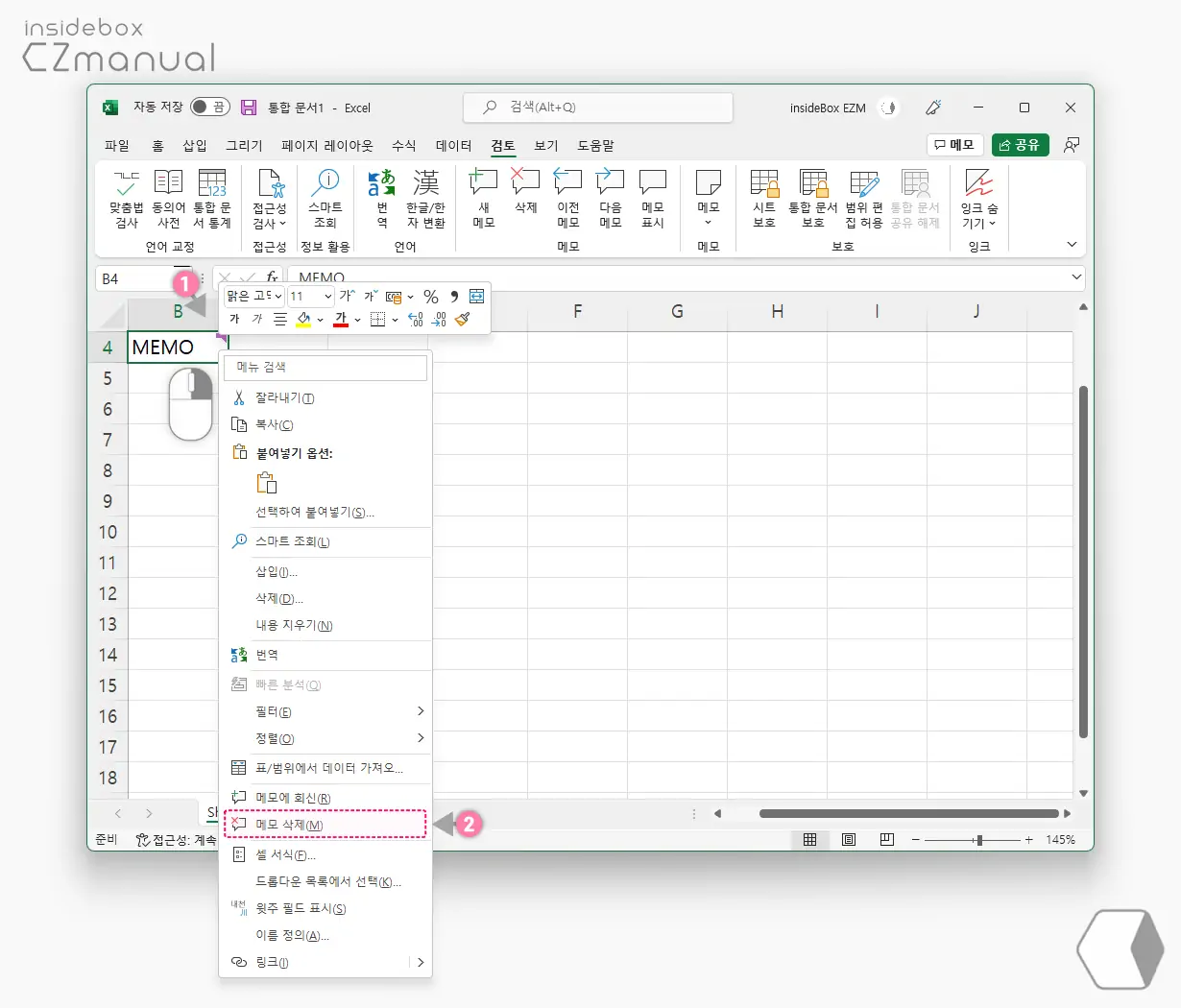Open the 수식 ribbon tab
This screenshot has height=1008, width=1181.
404,146
